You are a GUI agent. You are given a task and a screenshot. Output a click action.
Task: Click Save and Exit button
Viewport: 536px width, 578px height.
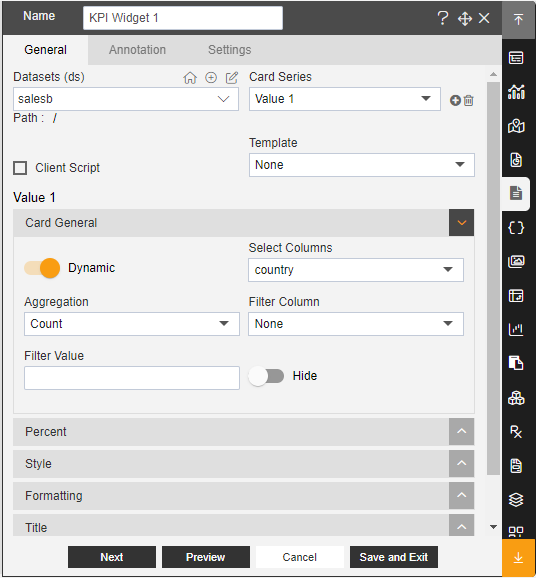coord(394,557)
